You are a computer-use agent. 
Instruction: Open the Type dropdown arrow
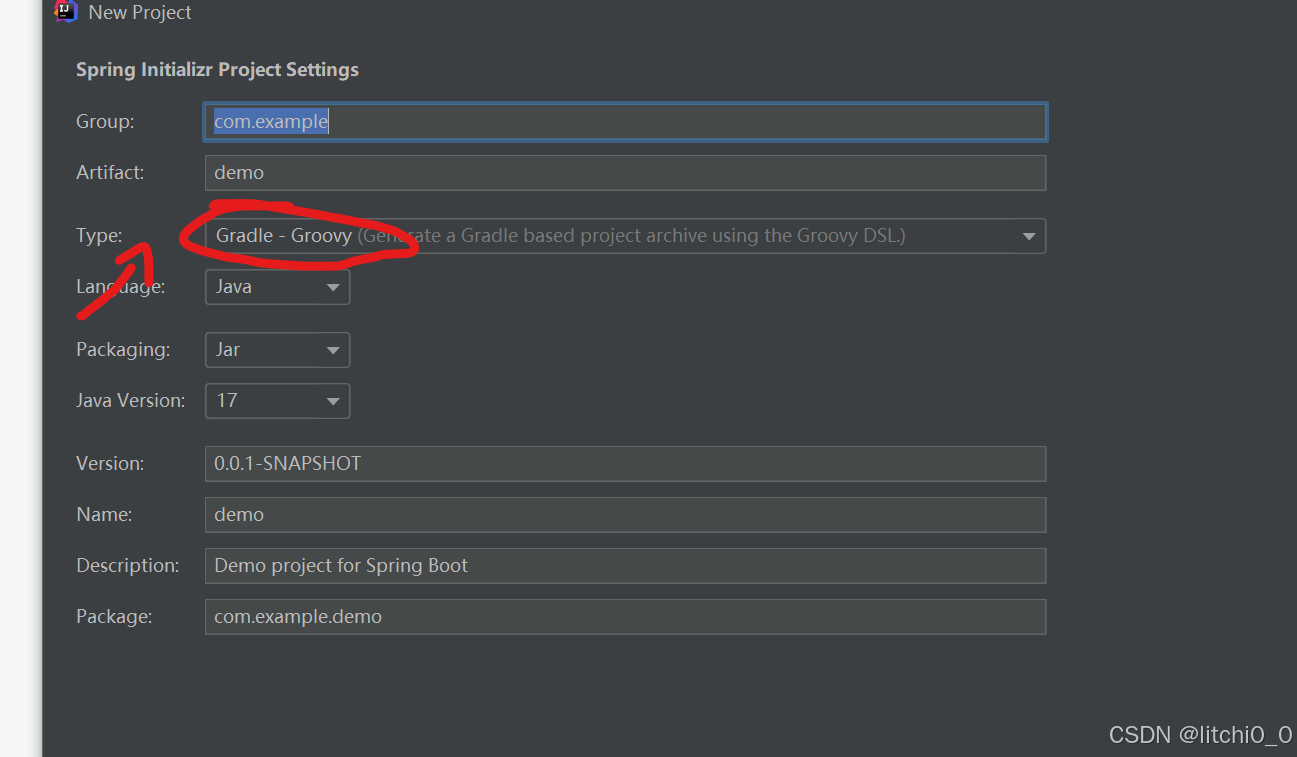point(1029,236)
